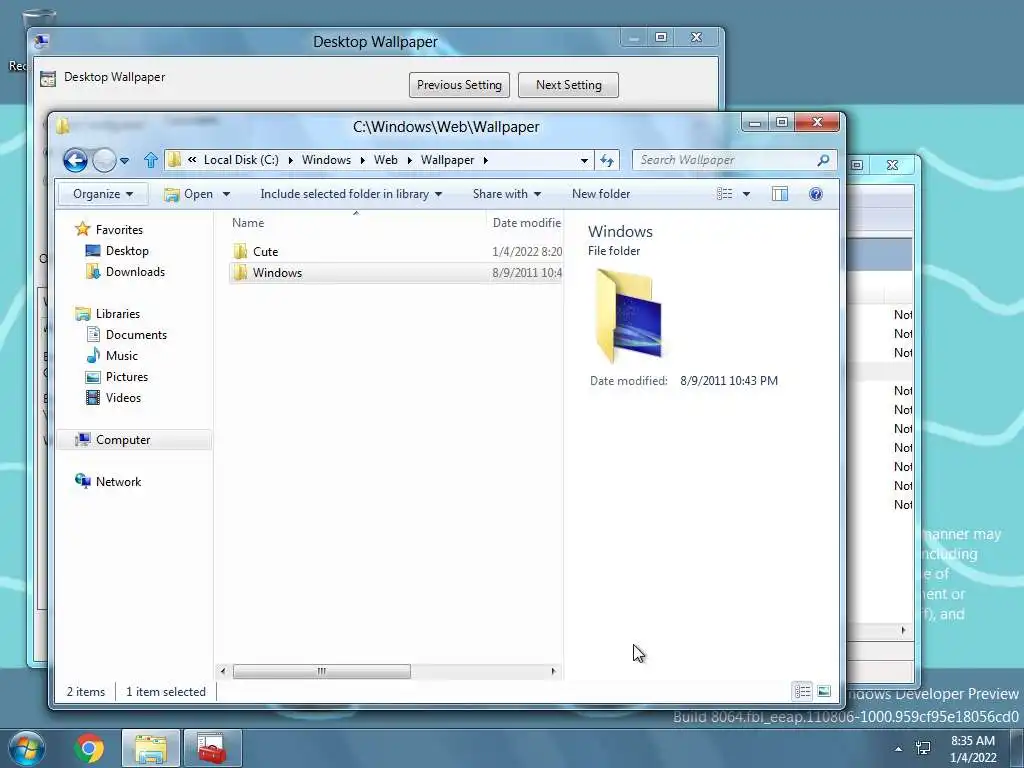
Task: Expand the arrow after Web in address bar
Action: pos(409,160)
